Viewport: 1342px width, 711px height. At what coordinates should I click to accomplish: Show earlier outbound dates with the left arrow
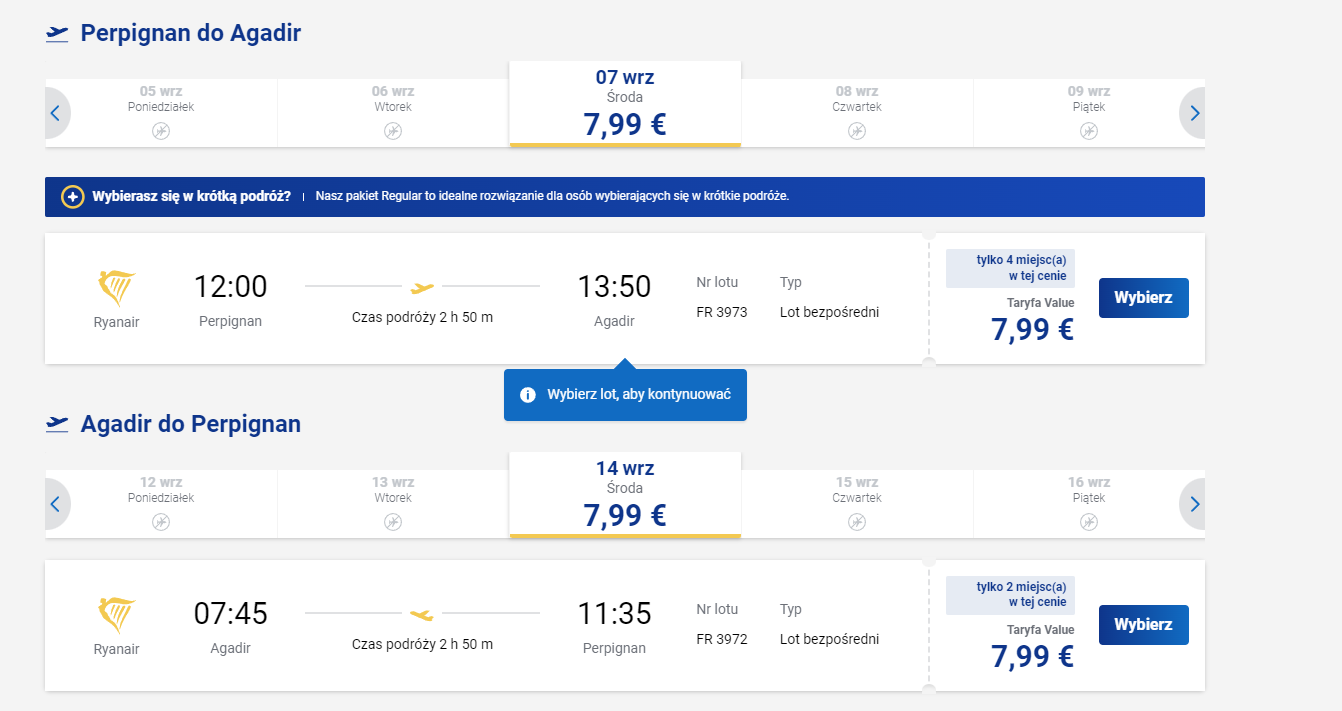pos(56,113)
